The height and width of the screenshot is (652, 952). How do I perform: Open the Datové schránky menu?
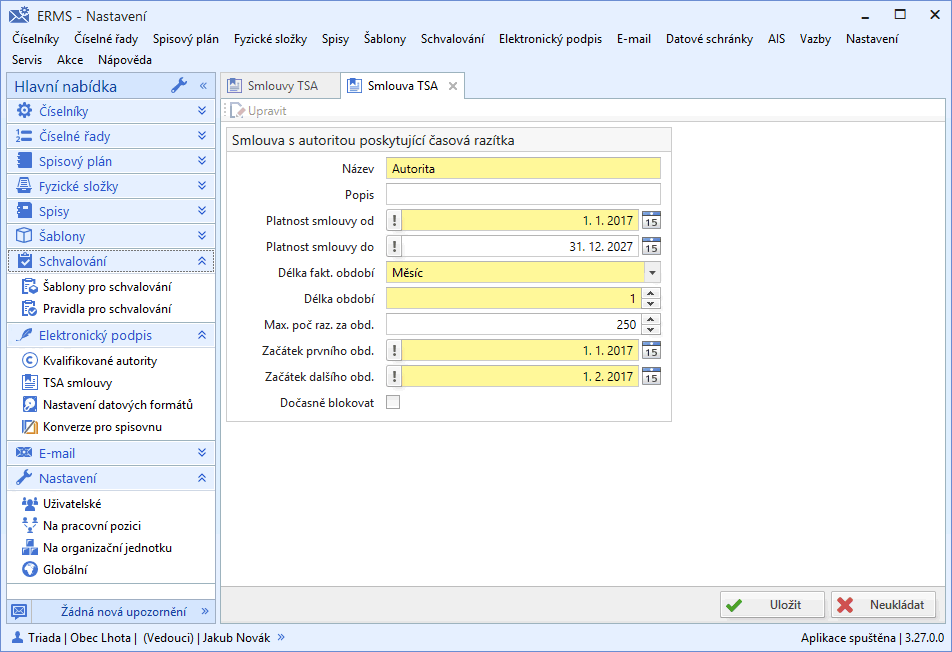click(709, 38)
